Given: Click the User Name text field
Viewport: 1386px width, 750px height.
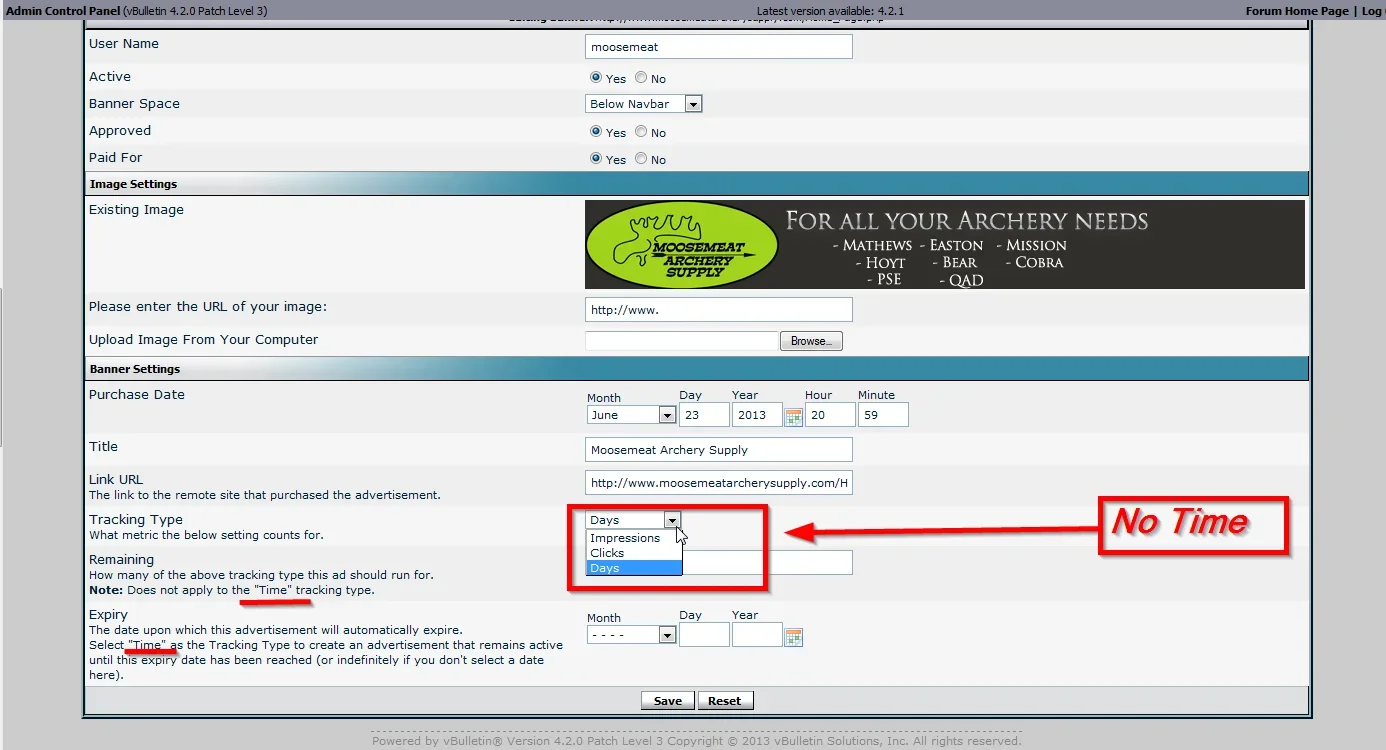Looking at the screenshot, I should [x=718, y=47].
